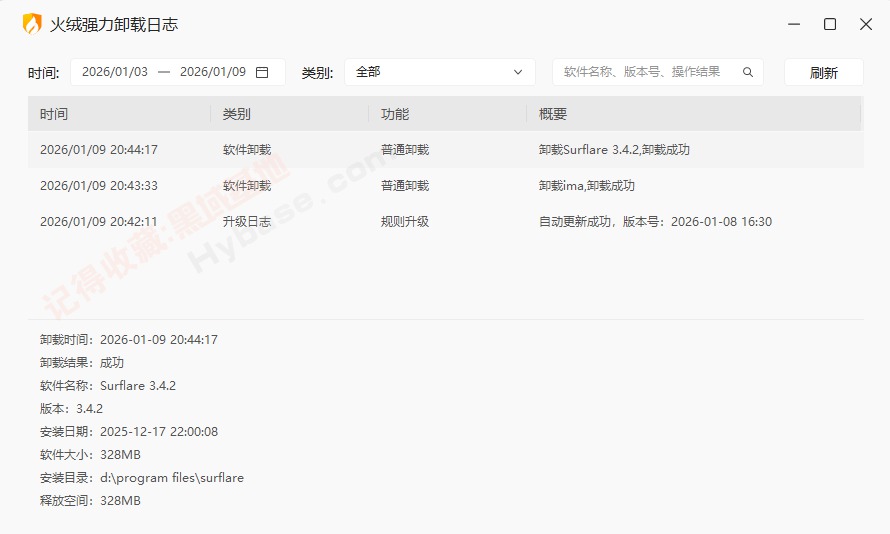Open the calendar date picker icon

[262, 72]
